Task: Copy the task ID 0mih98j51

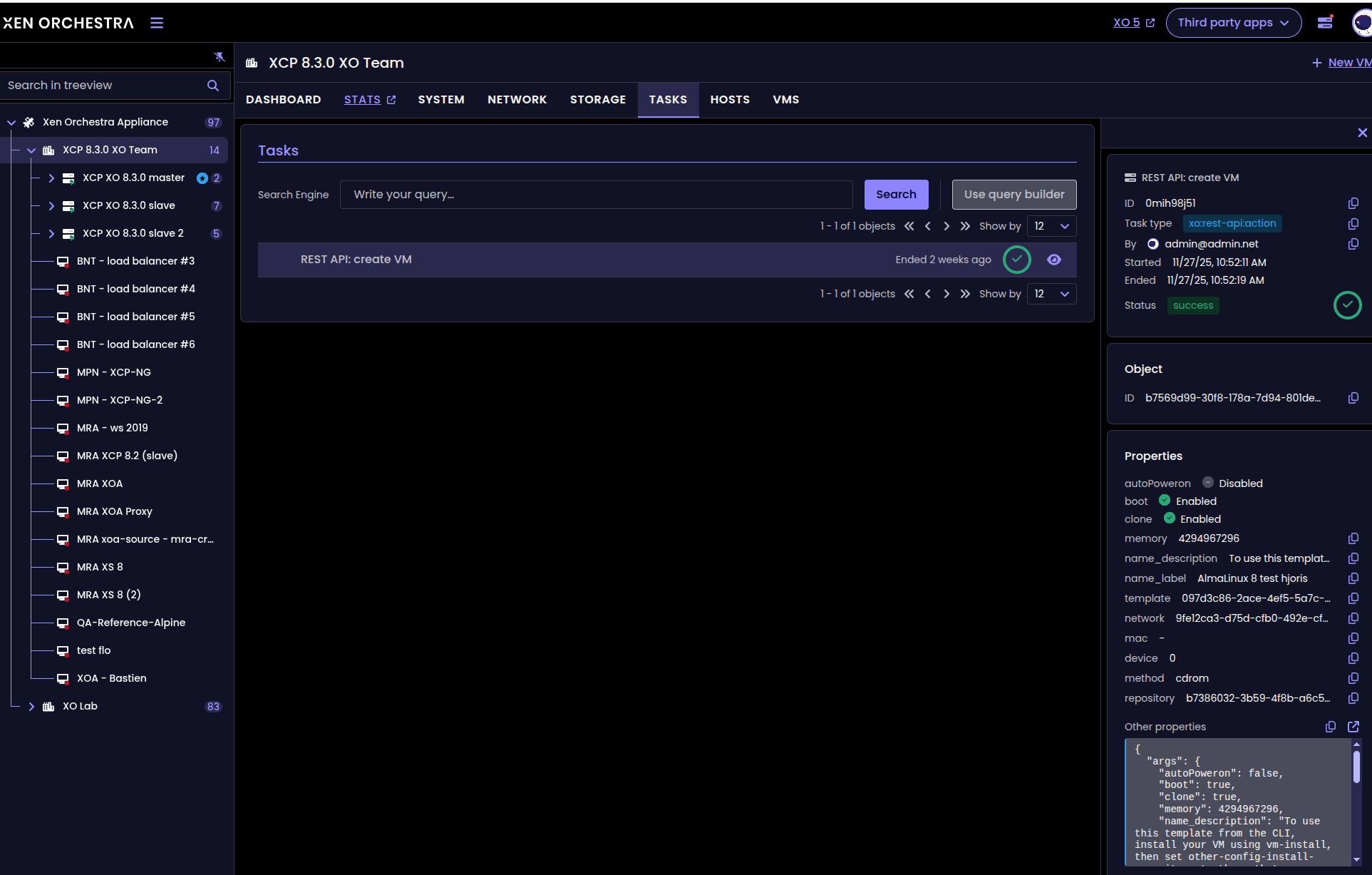Action: click(x=1353, y=203)
